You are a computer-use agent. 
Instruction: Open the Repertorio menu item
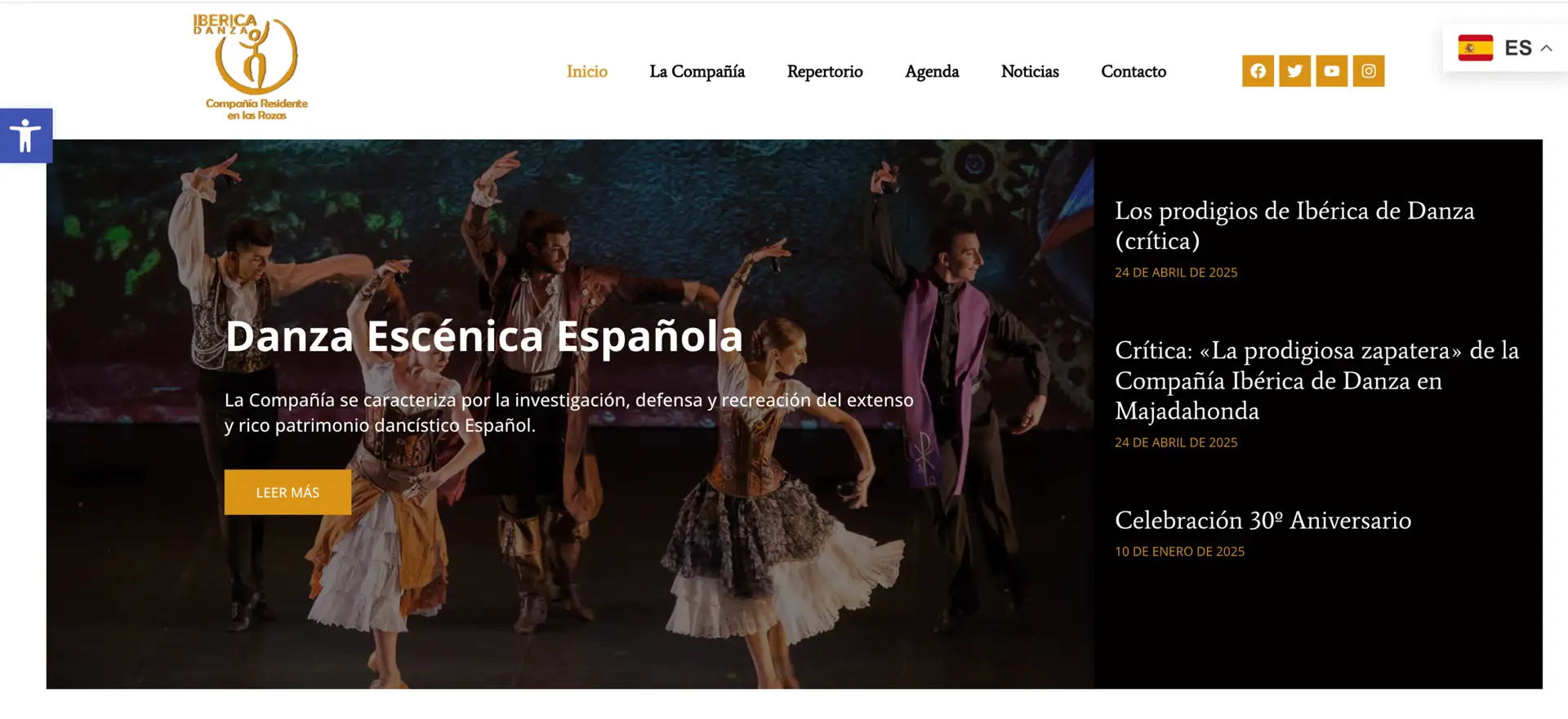(x=824, y=72)
